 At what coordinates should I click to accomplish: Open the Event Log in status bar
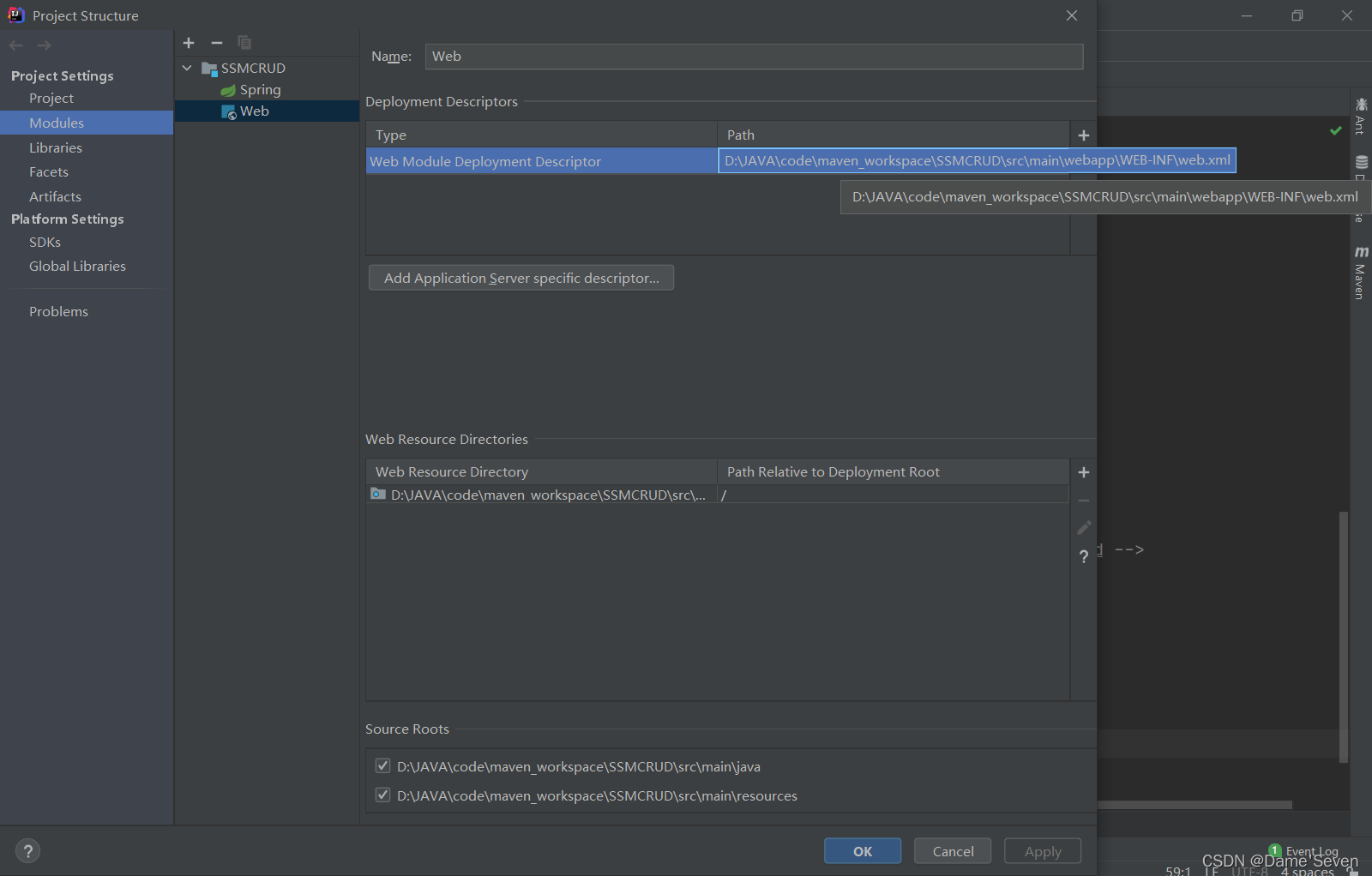(x=1303, y=851)
